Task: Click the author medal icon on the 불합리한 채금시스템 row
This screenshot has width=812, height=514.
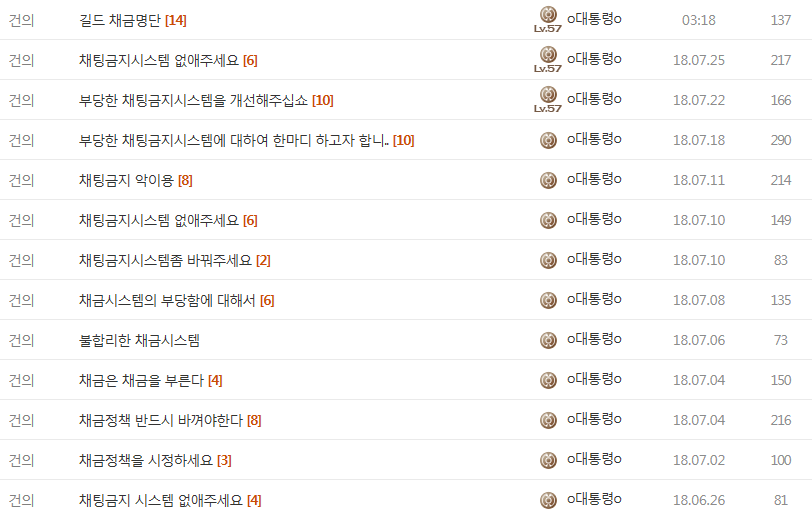Action: point(548,340)
